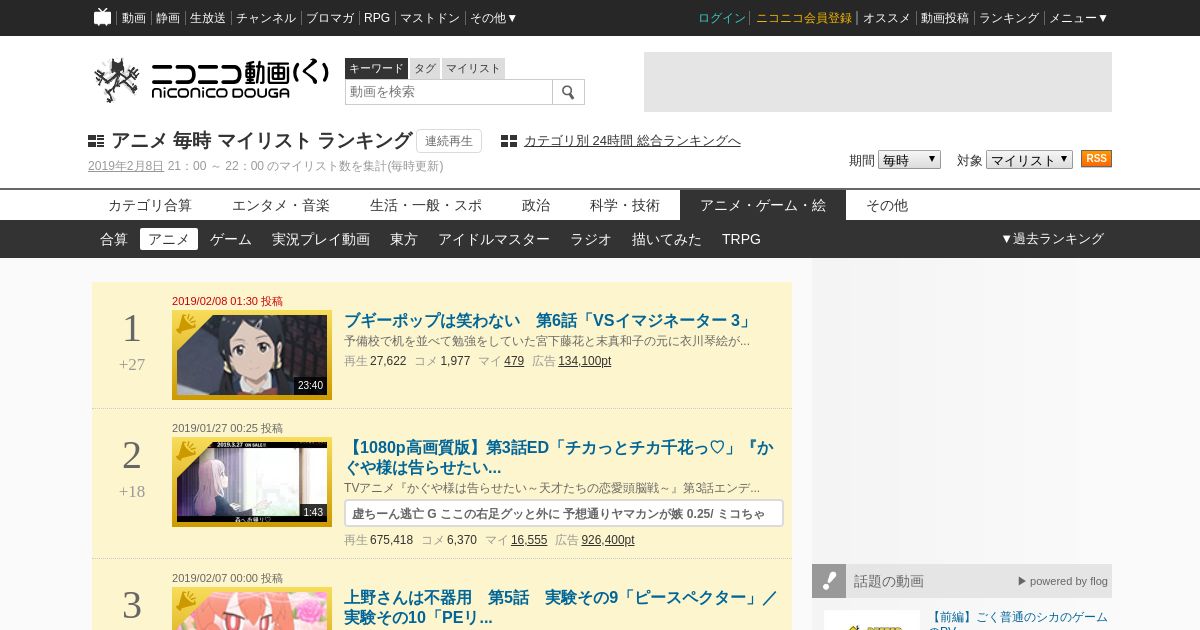Image resolution: width=1200 pixels, height=630 pixels.
Task: Open 動画投稿 in the top bar
Action: tap(945, 18)
